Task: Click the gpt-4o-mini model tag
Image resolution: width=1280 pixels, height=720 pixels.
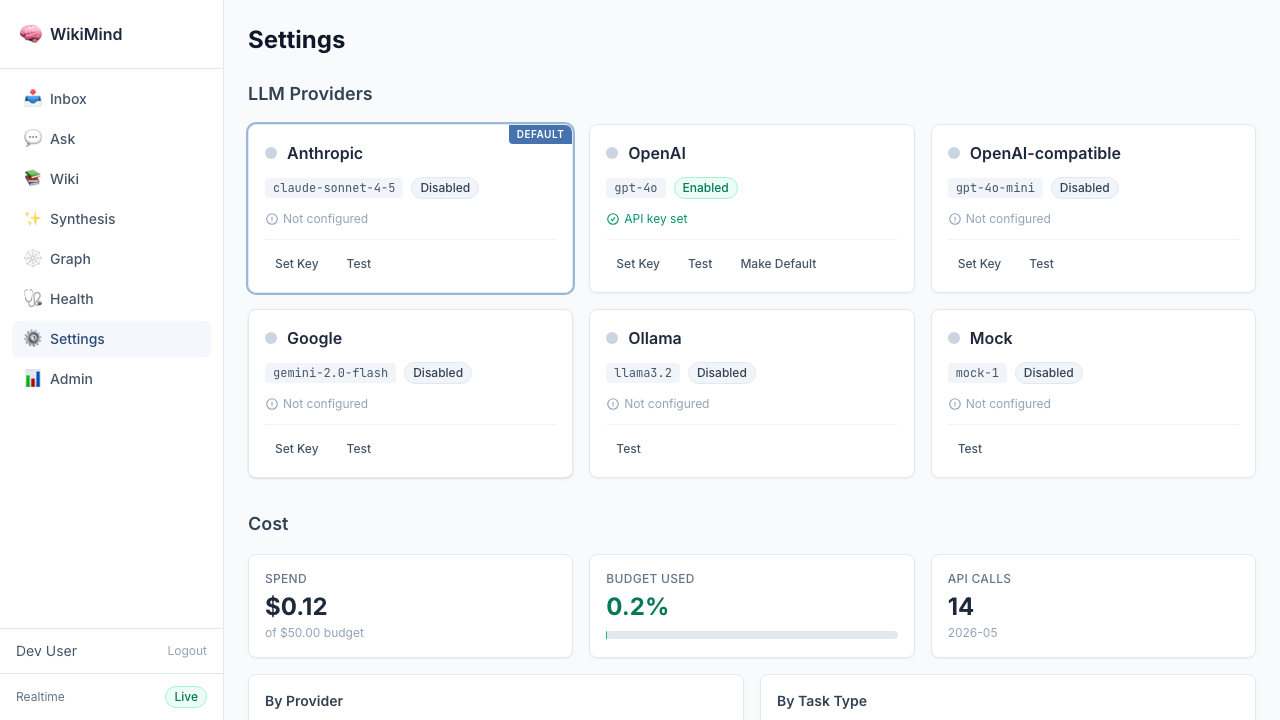Action: (x=995, y=188)
